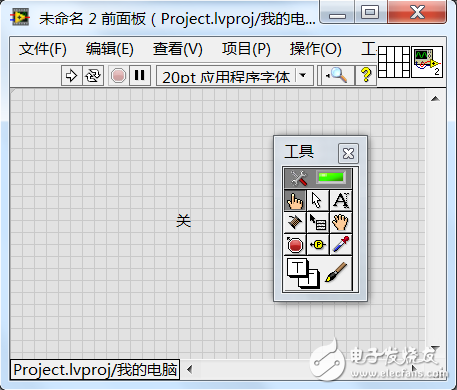Select the Probe Data tool

317,245
